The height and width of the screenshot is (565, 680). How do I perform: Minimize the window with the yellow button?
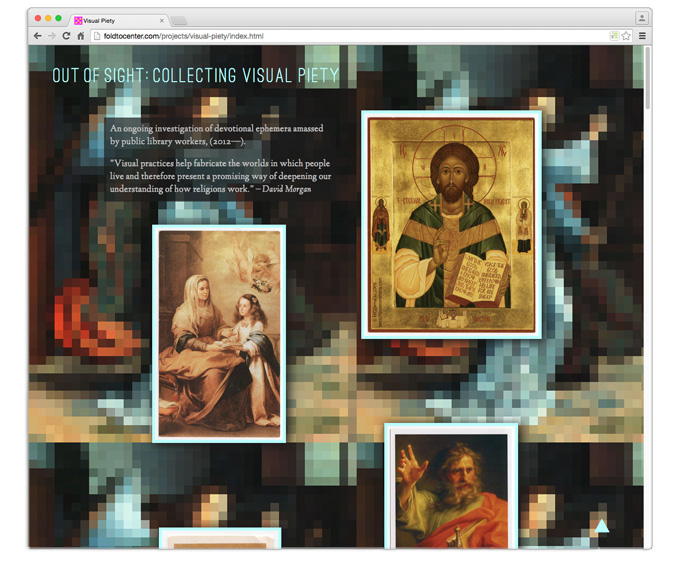(x=48, y=18)
